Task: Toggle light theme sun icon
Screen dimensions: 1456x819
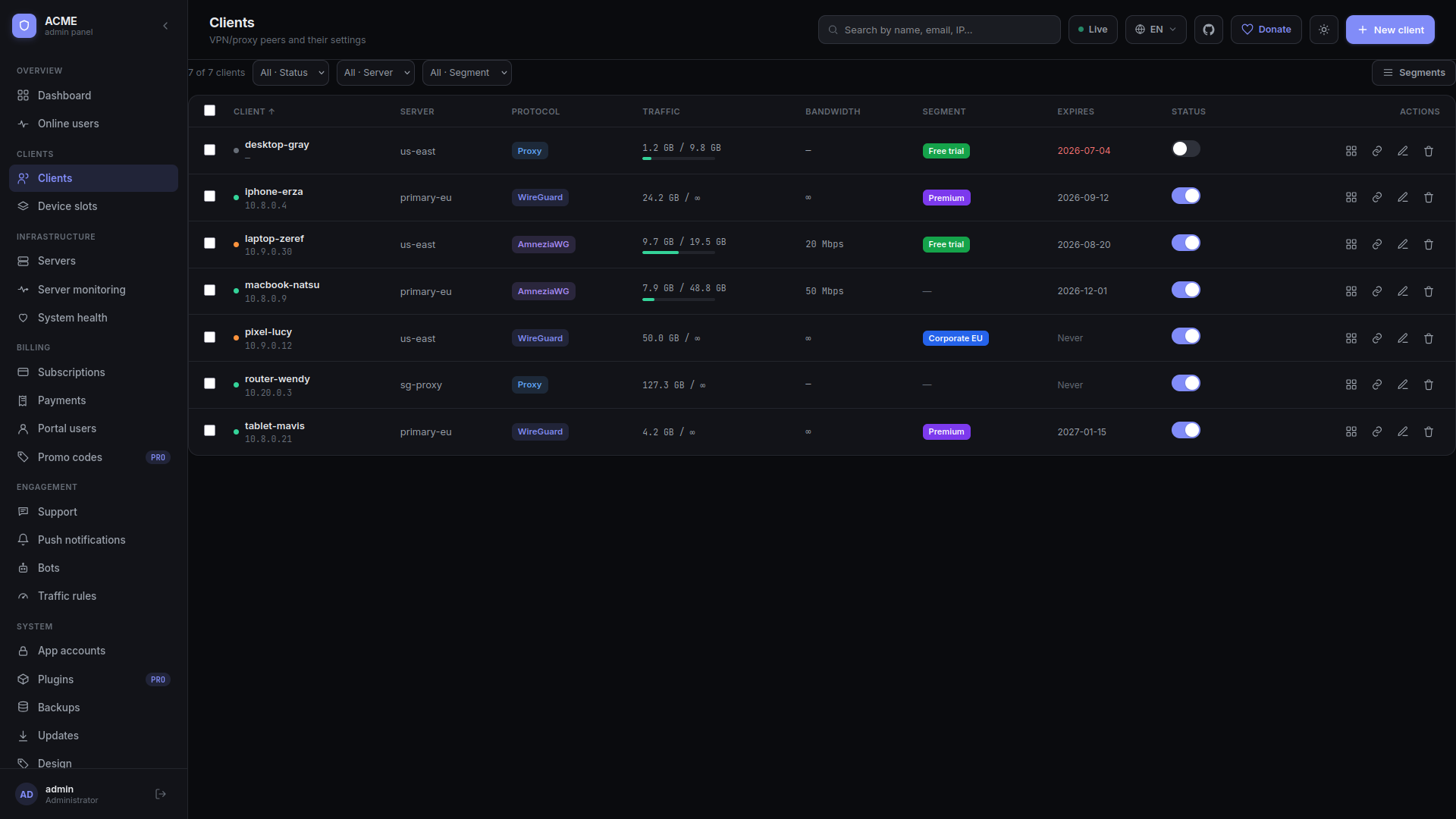Action: tap(1324, 30)
